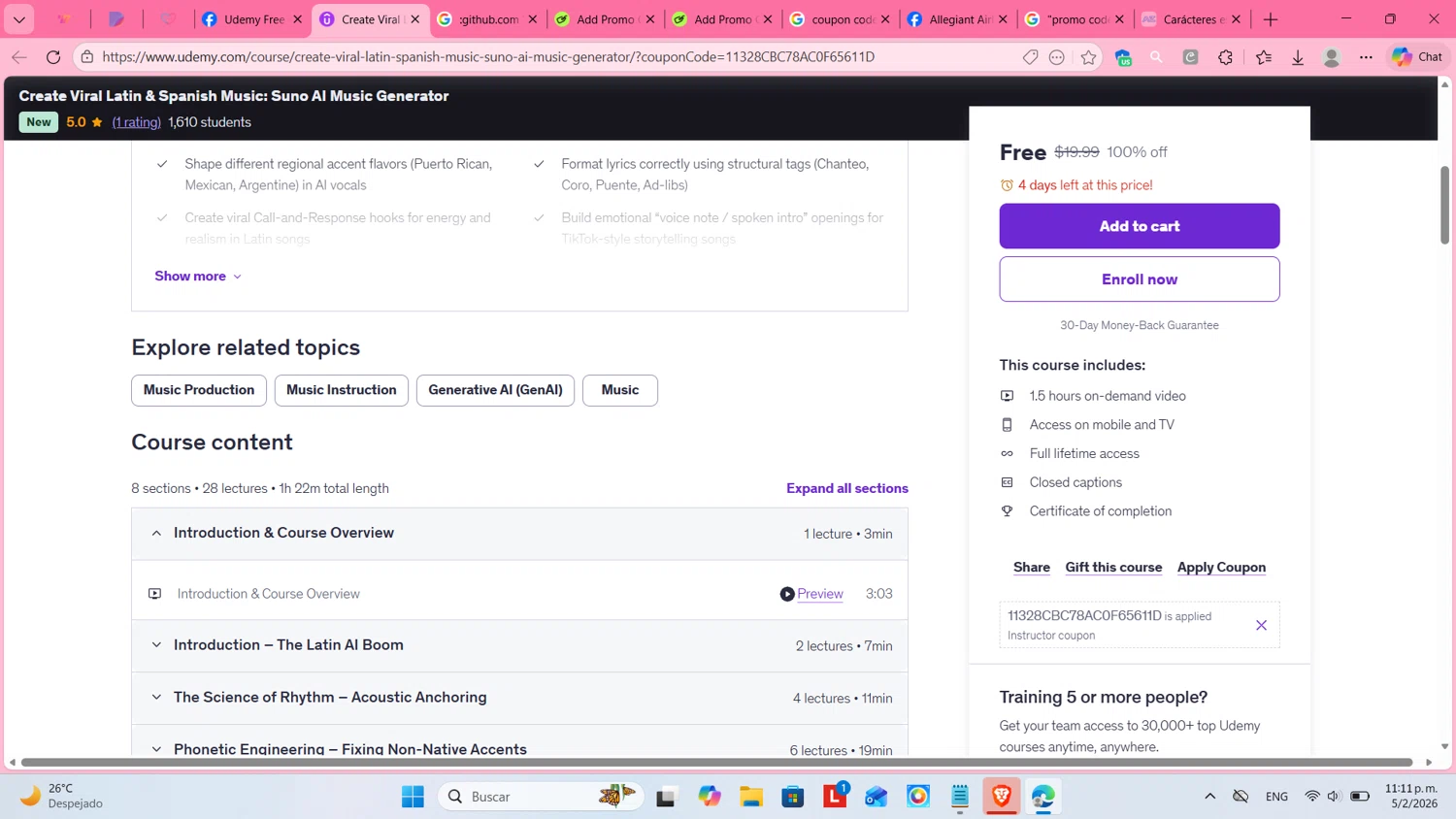The image size is (1456, 819).
Task: Collapse Introduction & Course Overview section
Action: pyautogui.click(x=519, y=534)
